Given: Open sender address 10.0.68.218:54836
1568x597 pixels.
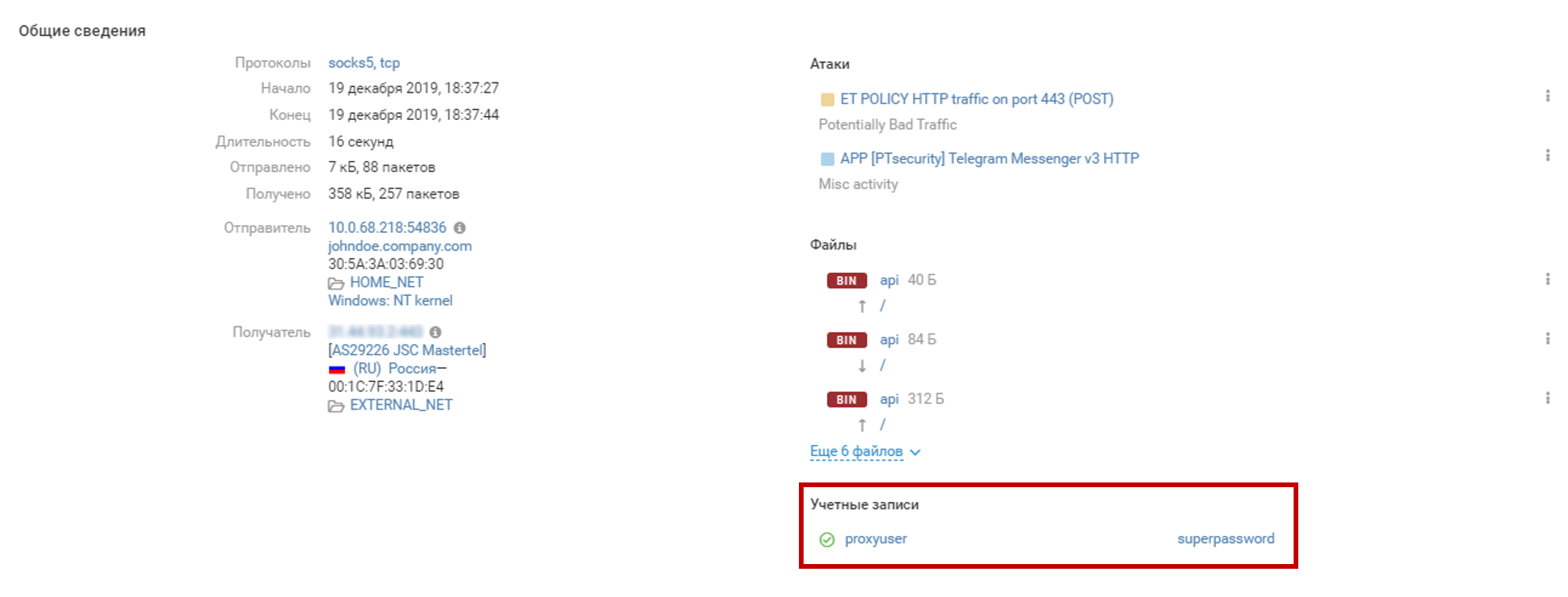Looking at the screenshot, I should (x=387, y=228).
